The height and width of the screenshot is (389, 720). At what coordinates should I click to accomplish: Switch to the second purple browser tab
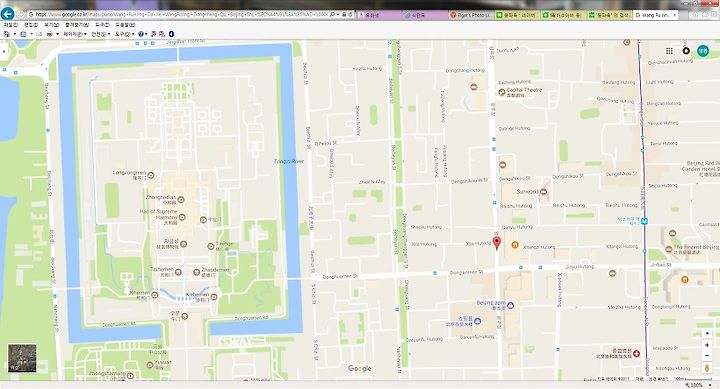pyautogui.click(x=425, y=15)
